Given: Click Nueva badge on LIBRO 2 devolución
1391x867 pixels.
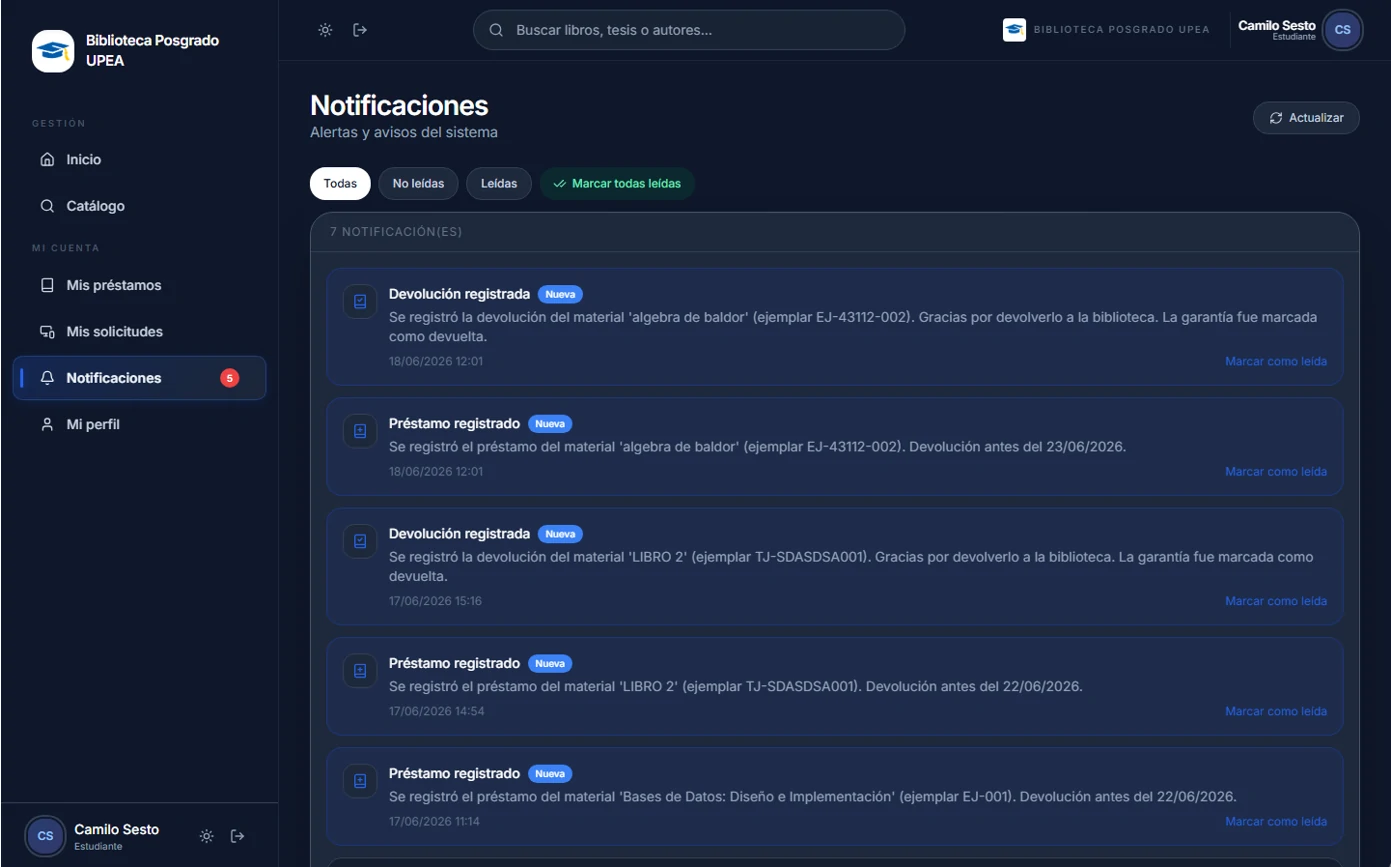Looking at the screenshot, I should click(560, 534).
